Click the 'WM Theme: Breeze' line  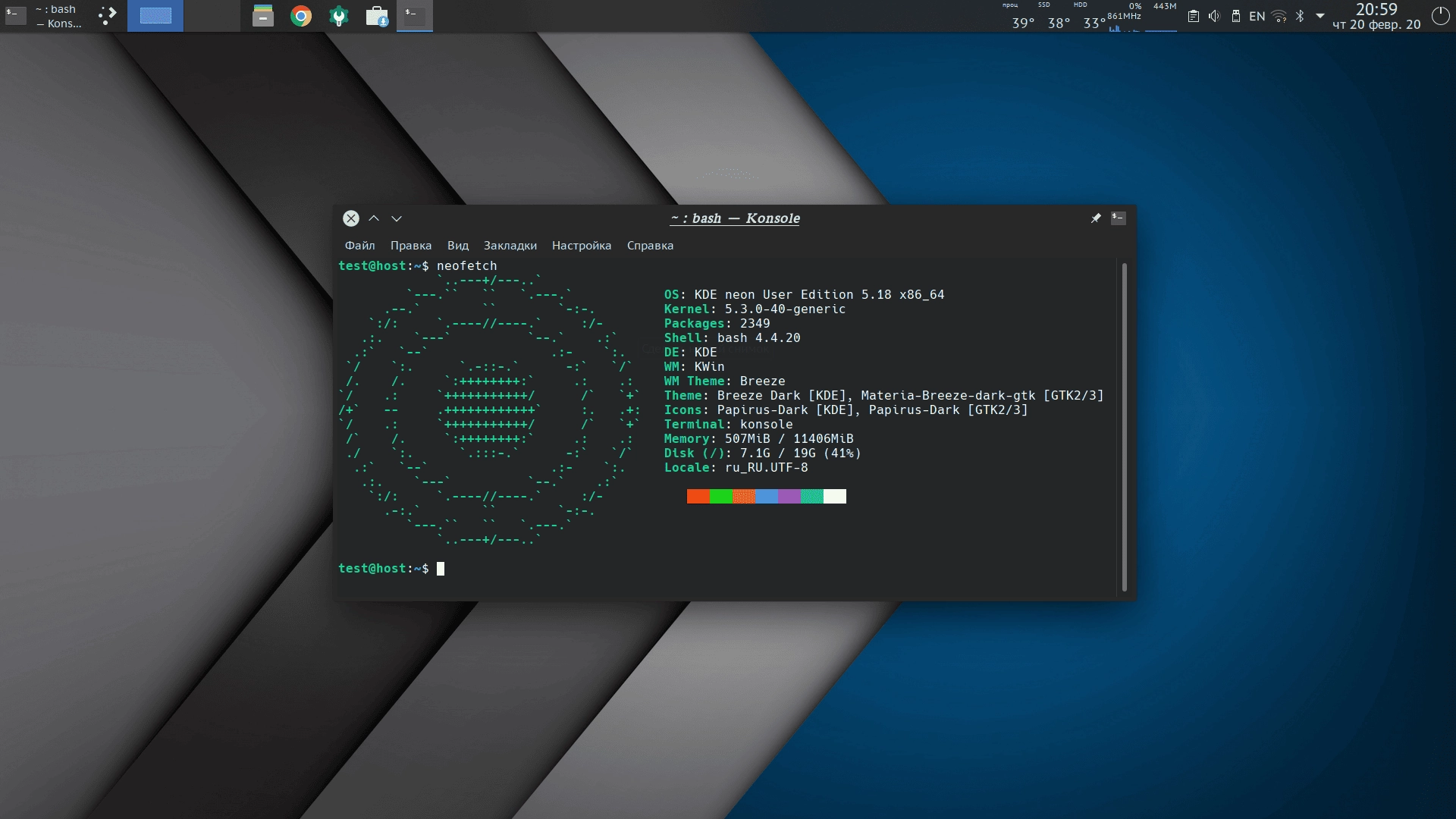725,381
